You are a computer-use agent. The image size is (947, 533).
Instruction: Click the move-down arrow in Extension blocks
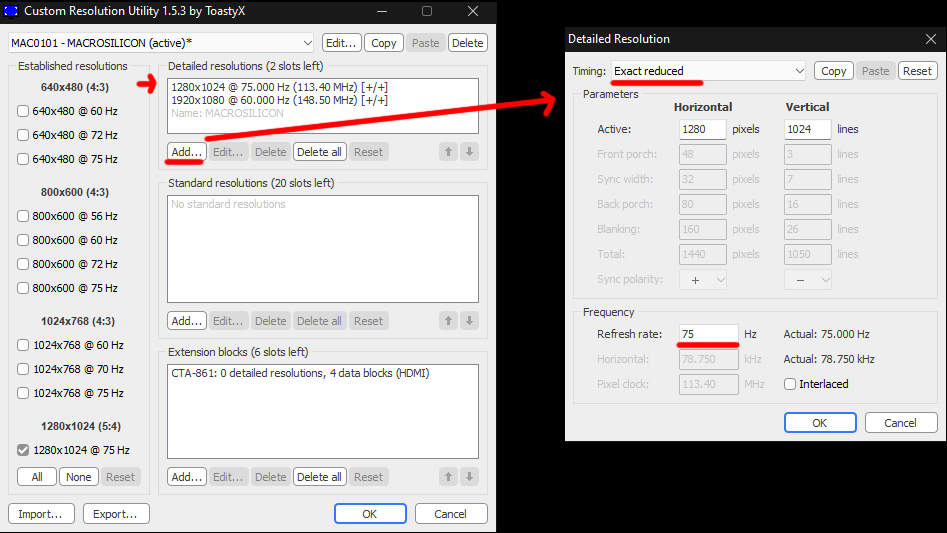point(470,477)
